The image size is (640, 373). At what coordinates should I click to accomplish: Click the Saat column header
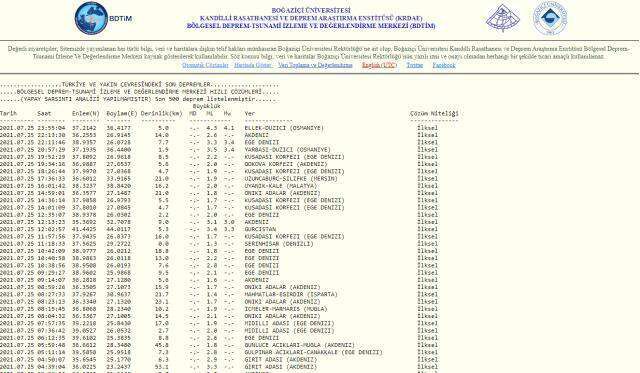(x=44, y=113)
